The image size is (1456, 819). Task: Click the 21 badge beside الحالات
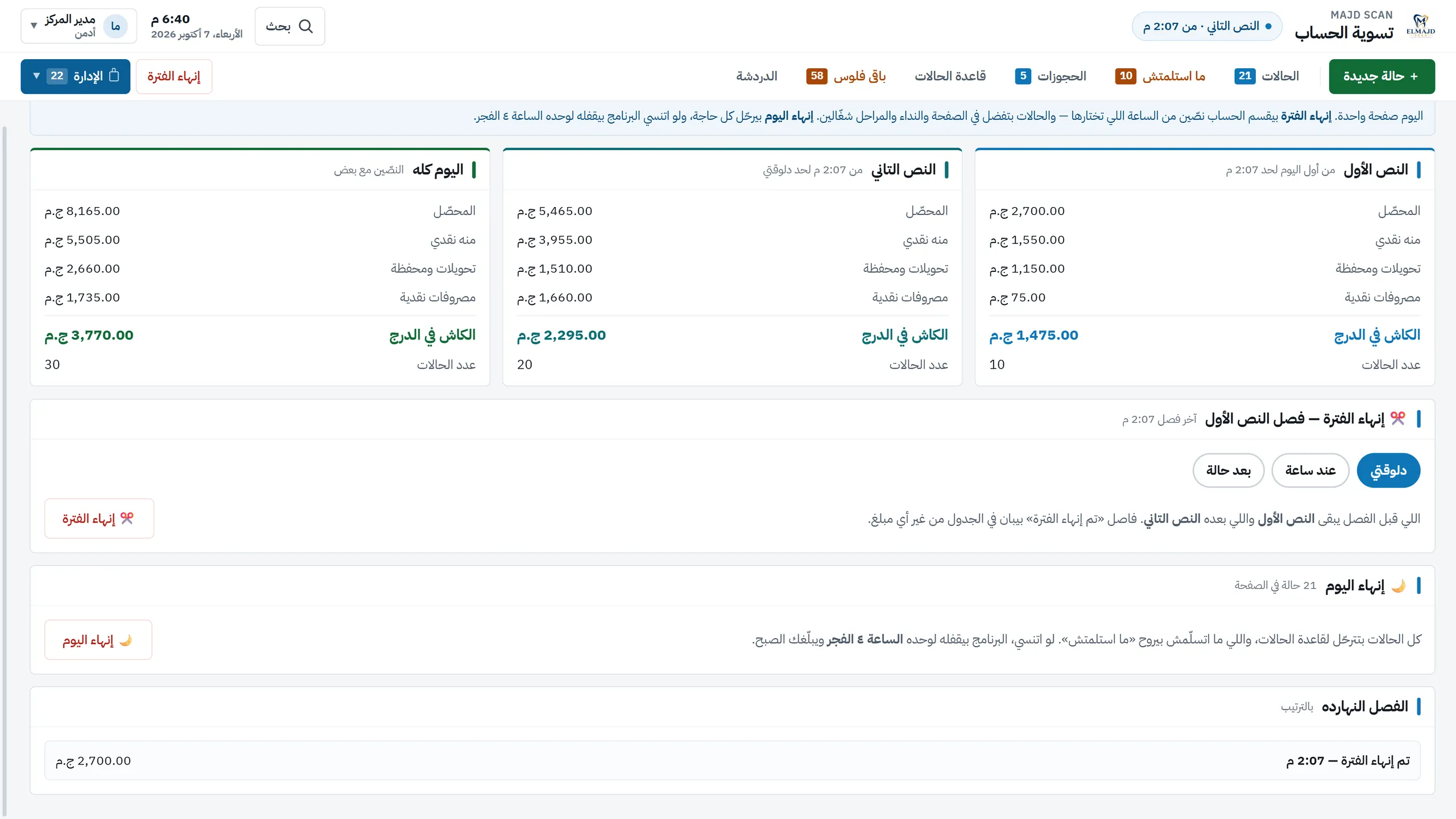tap(1245, 76)
